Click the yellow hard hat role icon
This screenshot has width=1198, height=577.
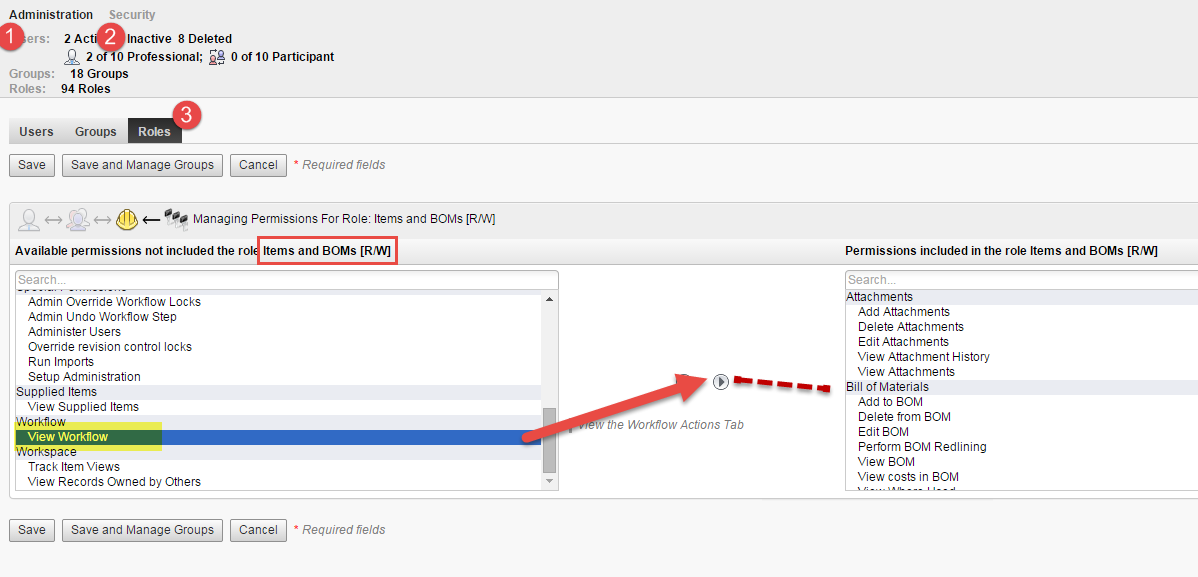pyautogui.click(x=126, y=218)
